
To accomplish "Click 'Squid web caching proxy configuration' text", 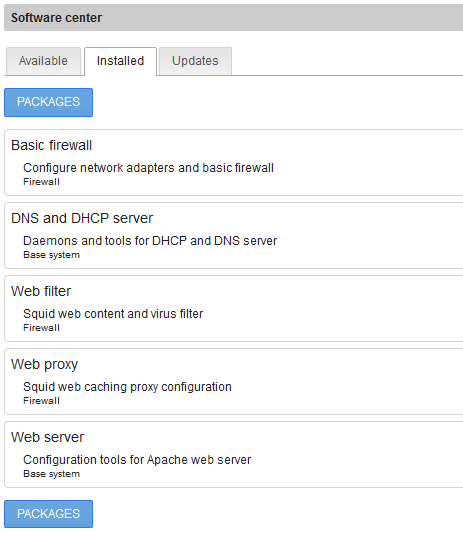I will [x=127, y=387].
